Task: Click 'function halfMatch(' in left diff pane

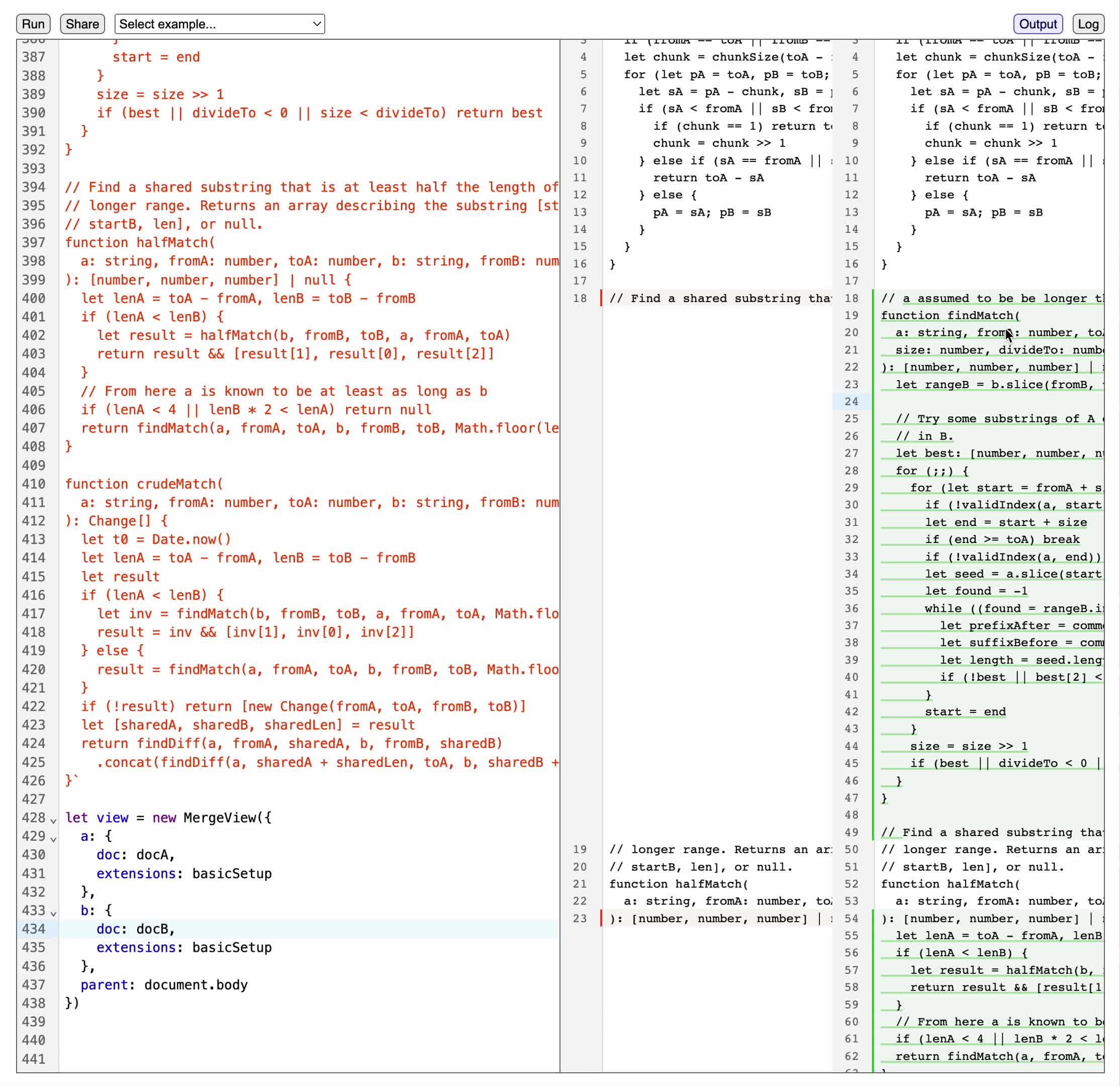Action: coord(678,884)
